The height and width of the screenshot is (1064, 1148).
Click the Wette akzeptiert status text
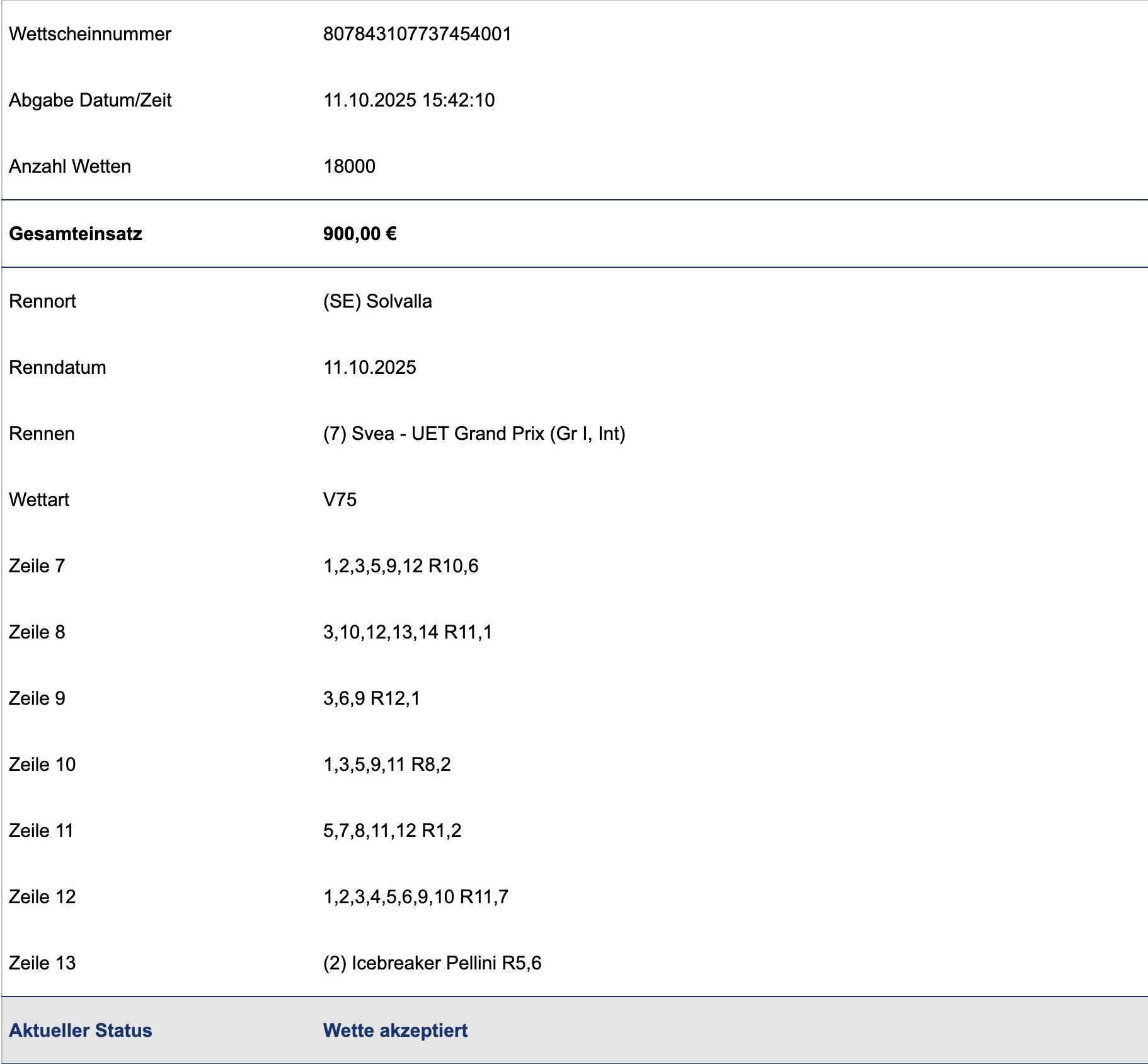[x=395, y=1031]
